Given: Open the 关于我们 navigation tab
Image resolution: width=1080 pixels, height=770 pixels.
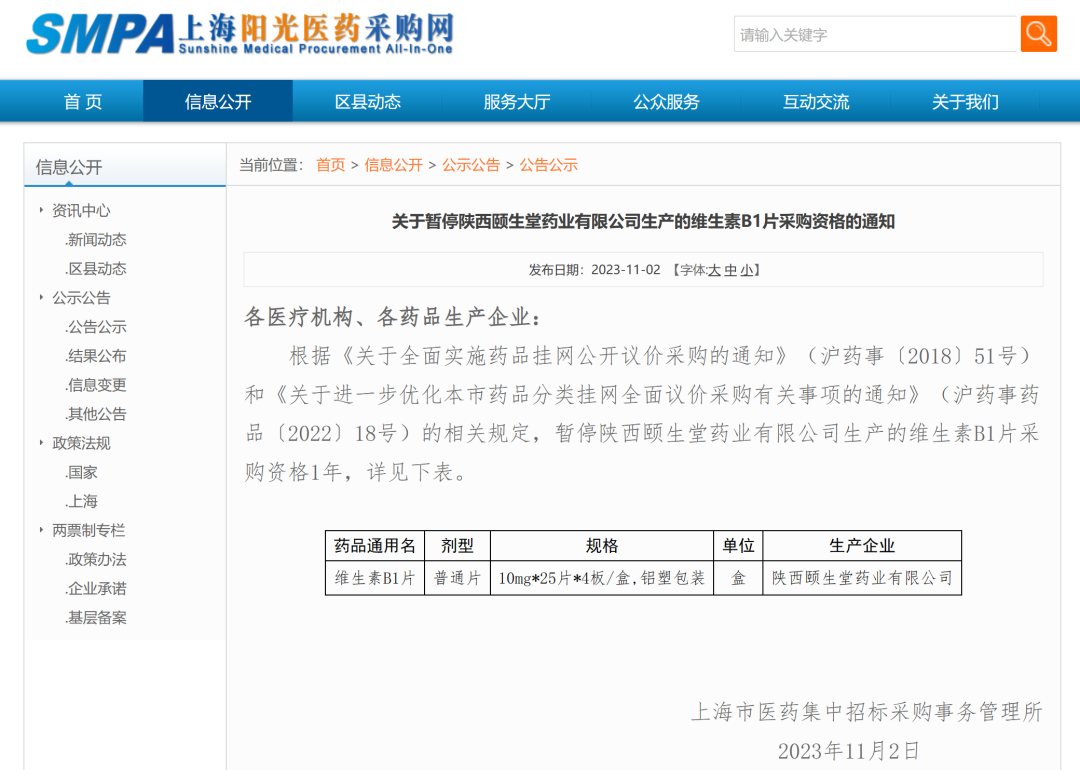Looking at the screenshot, I should pos(965,102).
